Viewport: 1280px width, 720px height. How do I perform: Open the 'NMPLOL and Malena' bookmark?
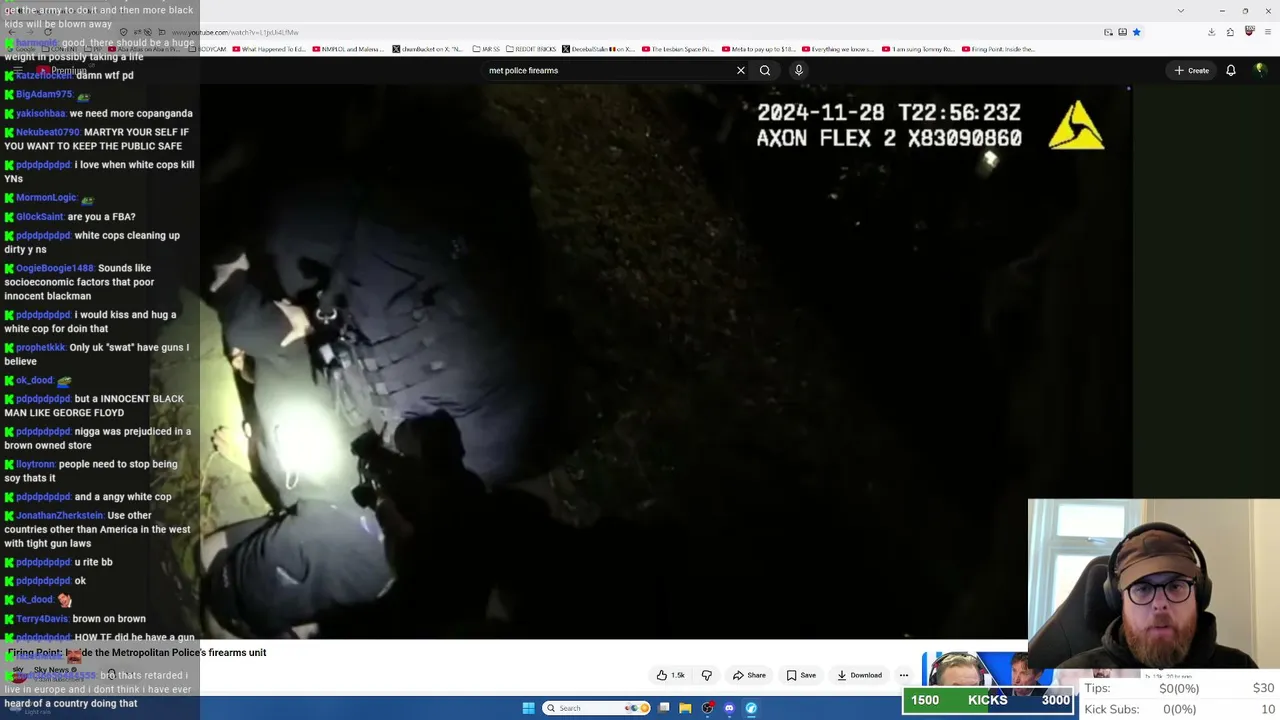[x=347, y=49]
